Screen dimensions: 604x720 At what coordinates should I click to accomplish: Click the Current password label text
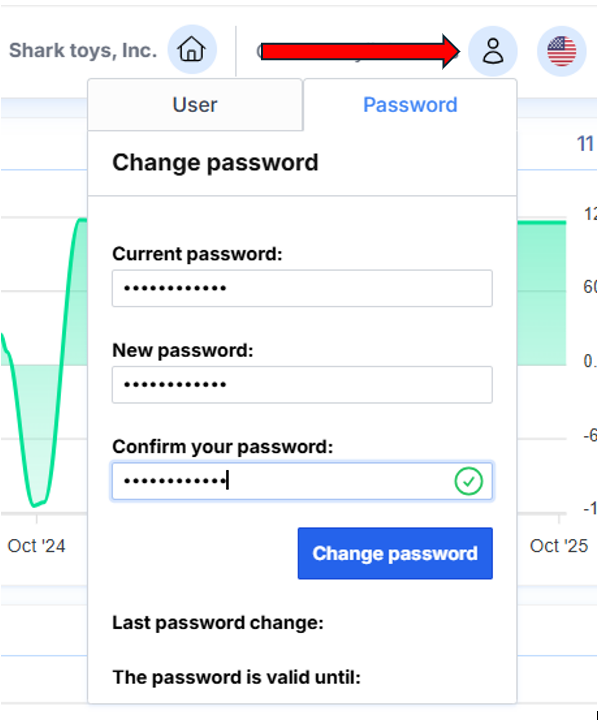click(197, 254)
